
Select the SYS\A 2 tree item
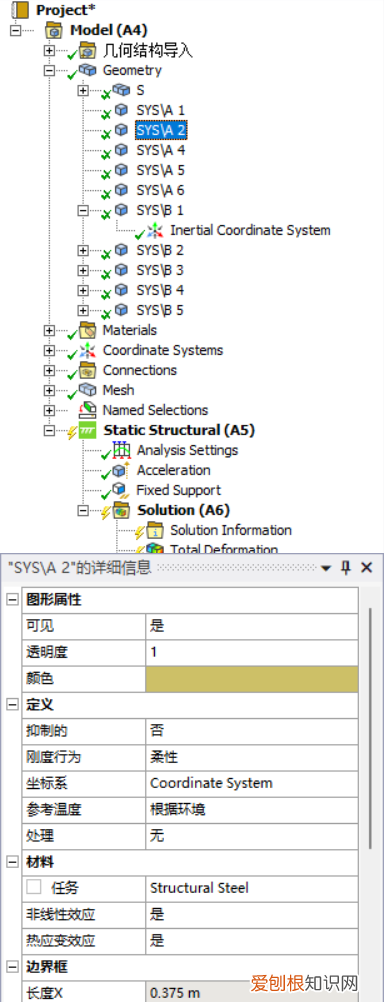[161, 130]
